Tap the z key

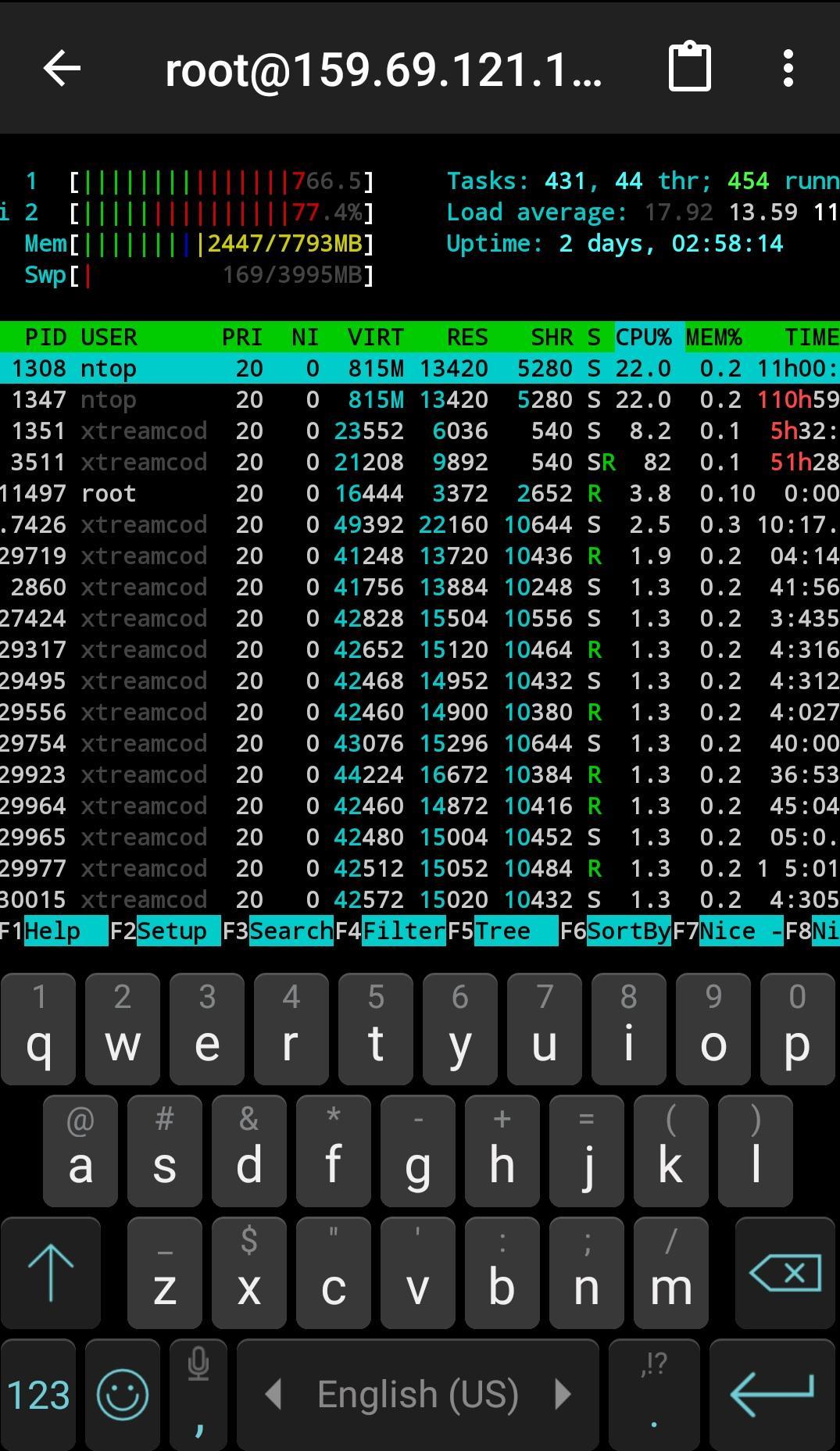(165, 1273)
